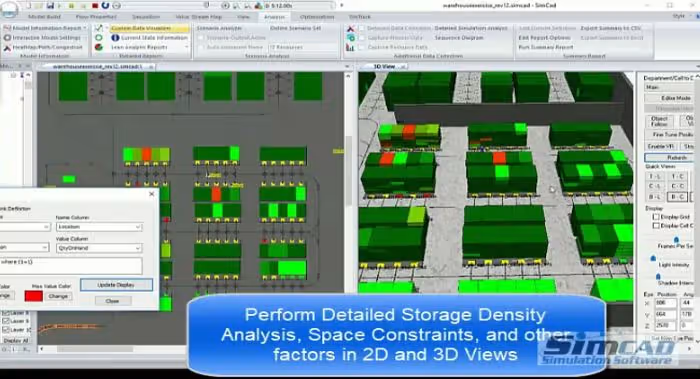Click the teal icon beside Capture Process Data

350,38
